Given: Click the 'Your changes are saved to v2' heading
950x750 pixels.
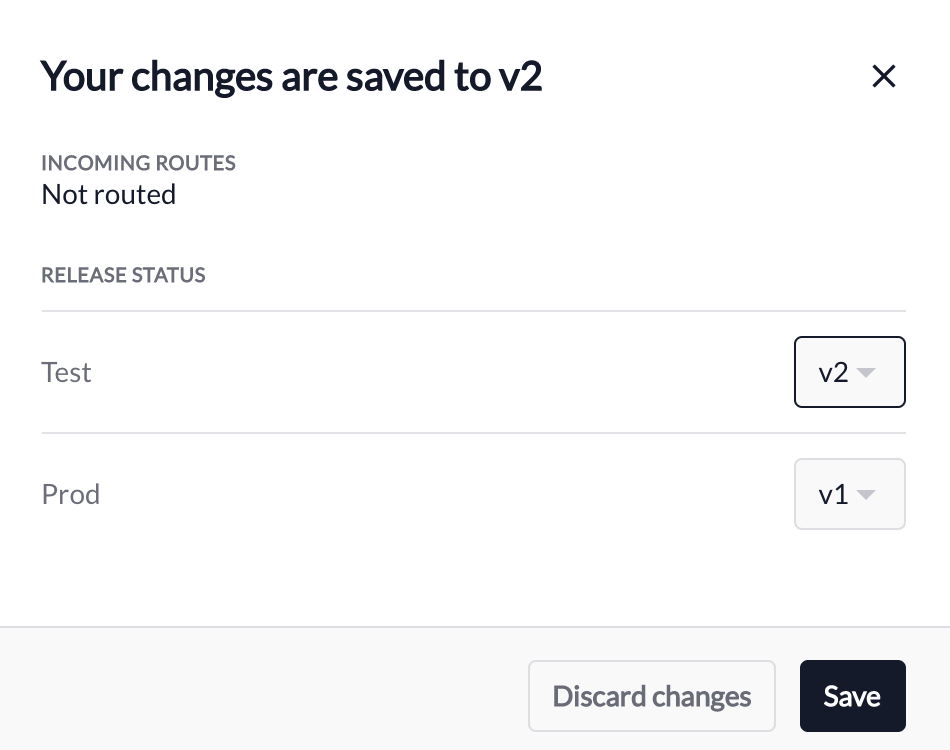Looking at the screenshot, I should [x=291, y=76].
